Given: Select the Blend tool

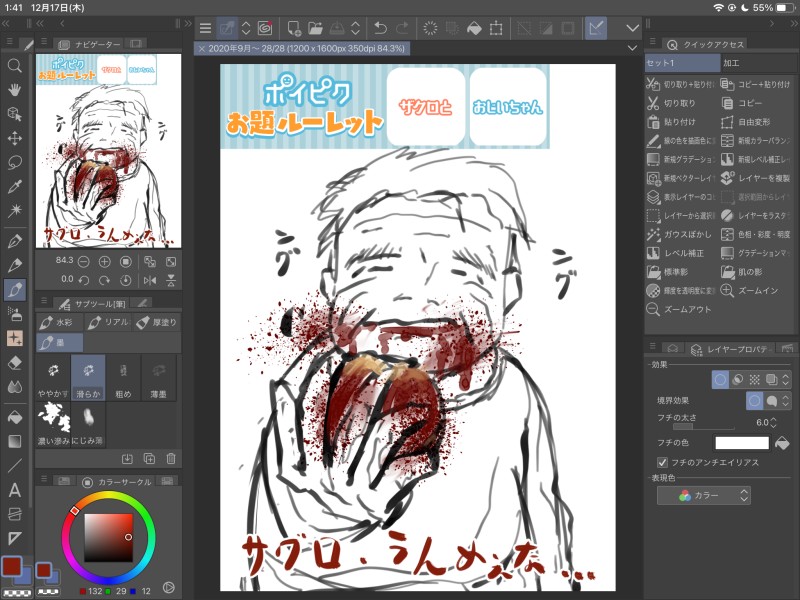Looking at the screenshot, I should pyautogui.click(x=15, y=387).
